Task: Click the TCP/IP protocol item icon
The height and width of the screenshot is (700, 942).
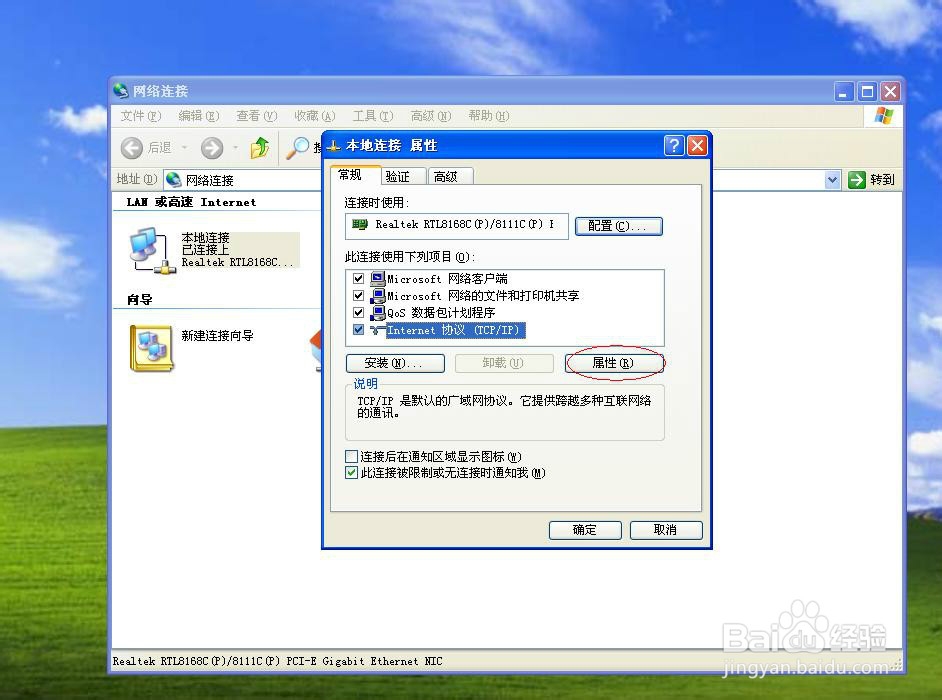Action: point(378,329)
